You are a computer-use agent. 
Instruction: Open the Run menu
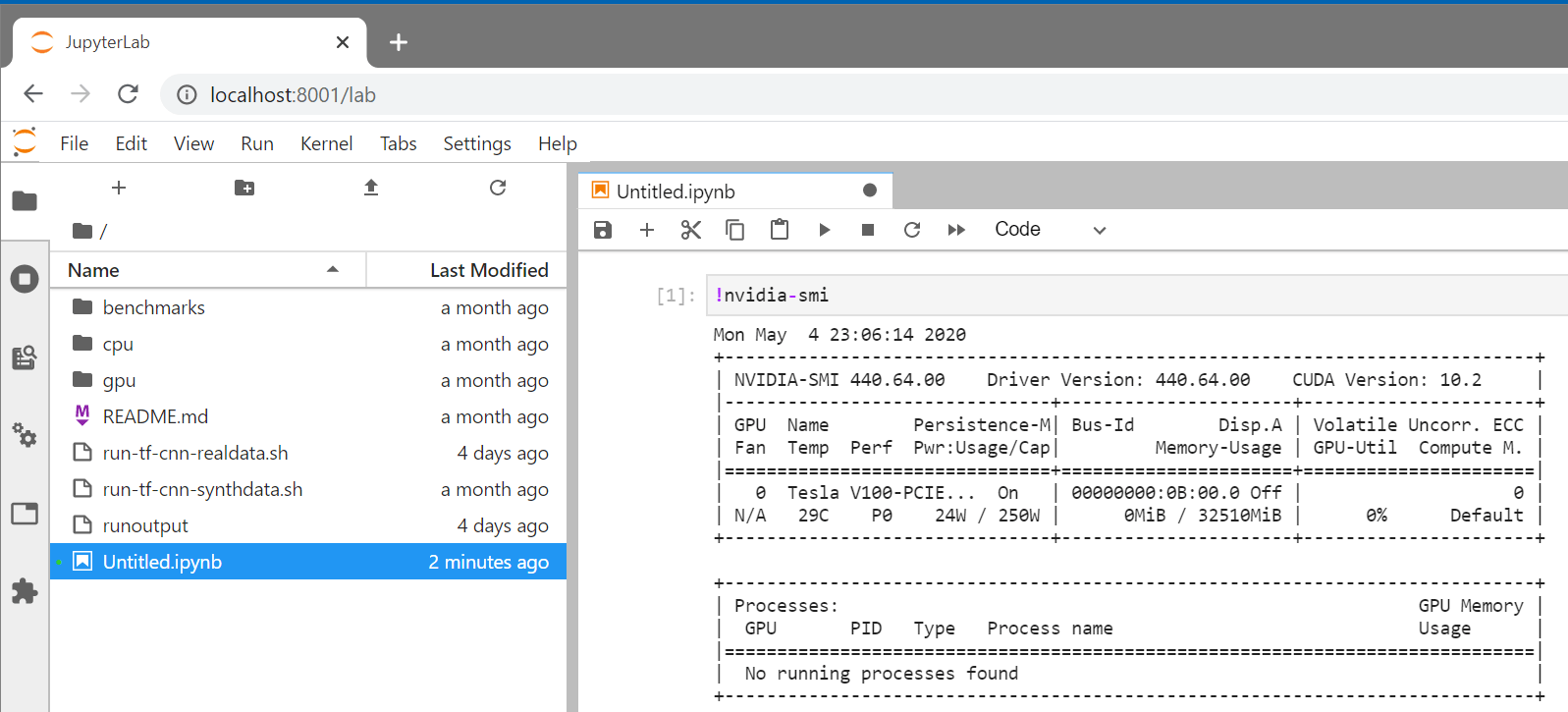tap(257, 143)
